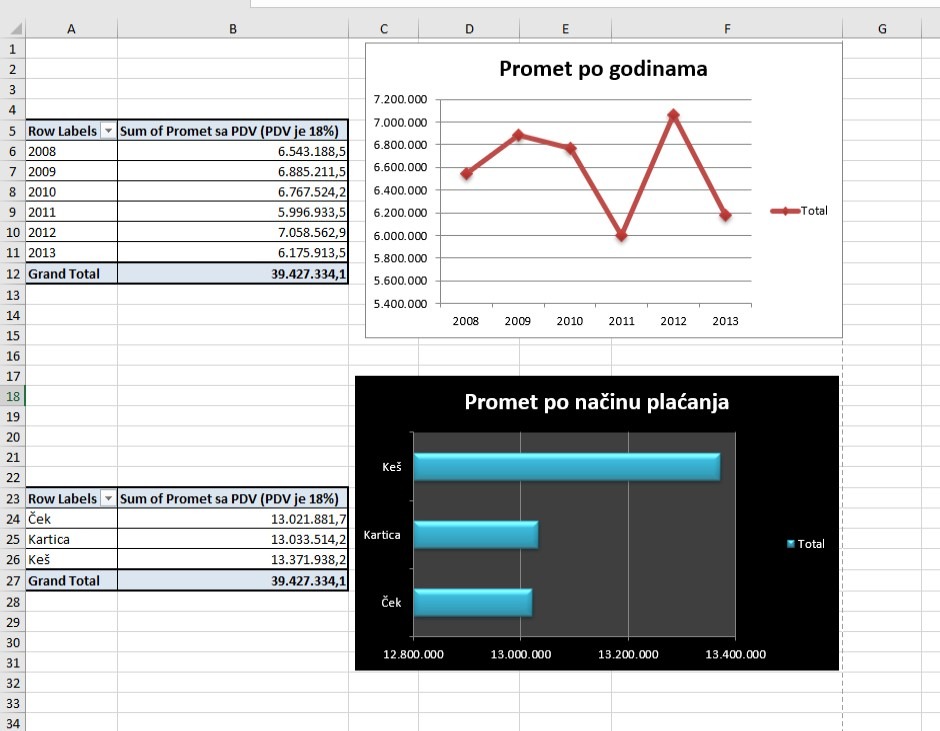The image size is (940, 731).
Task: Select the value 6.175.913,5
Action: coord(233,252)
